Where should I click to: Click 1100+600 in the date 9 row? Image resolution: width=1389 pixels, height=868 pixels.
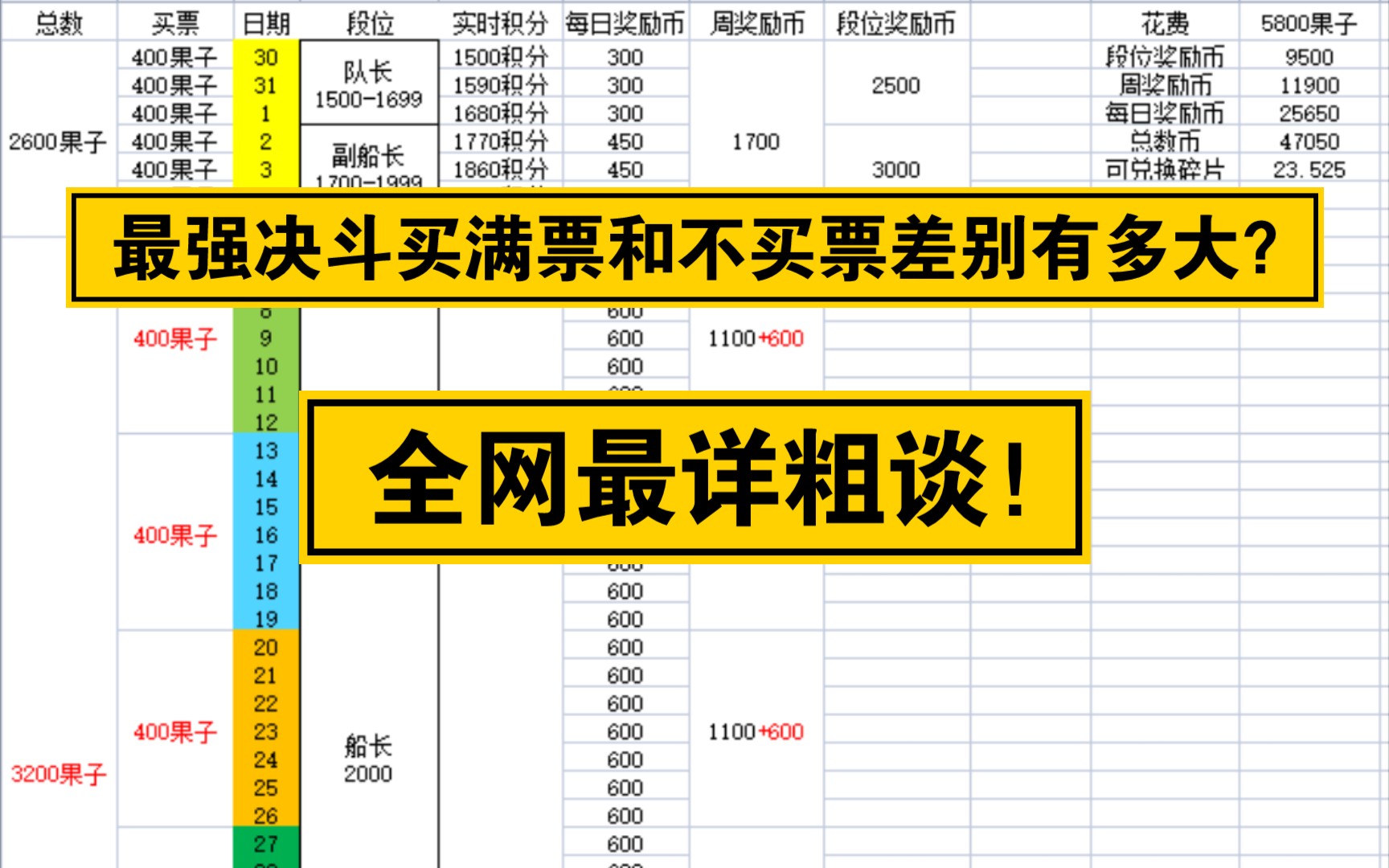pos(756,338)
